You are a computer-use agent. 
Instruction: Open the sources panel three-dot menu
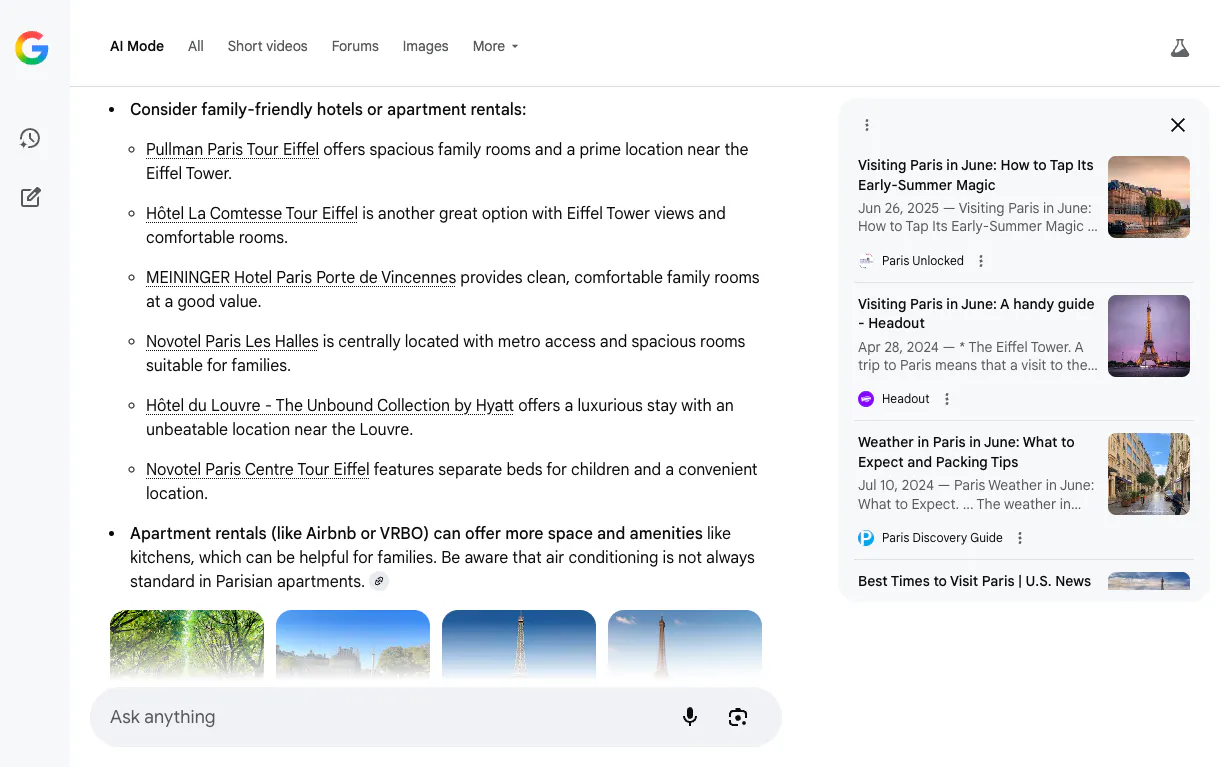(x=867, y=125)
